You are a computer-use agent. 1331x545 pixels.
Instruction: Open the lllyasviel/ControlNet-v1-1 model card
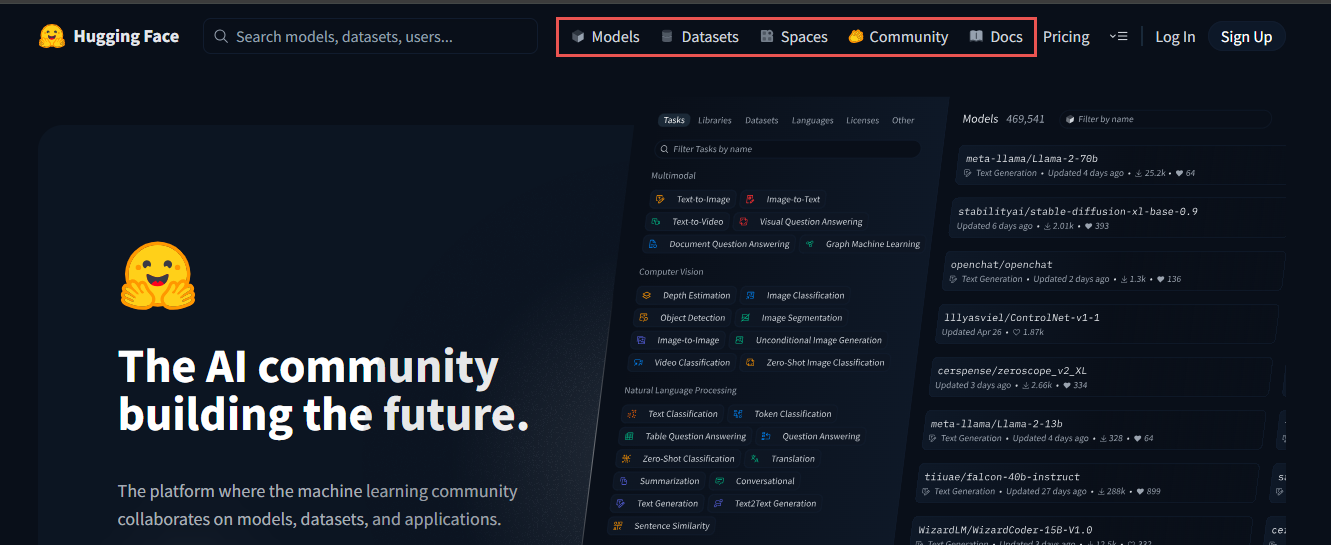click(x=1109, y=324)
